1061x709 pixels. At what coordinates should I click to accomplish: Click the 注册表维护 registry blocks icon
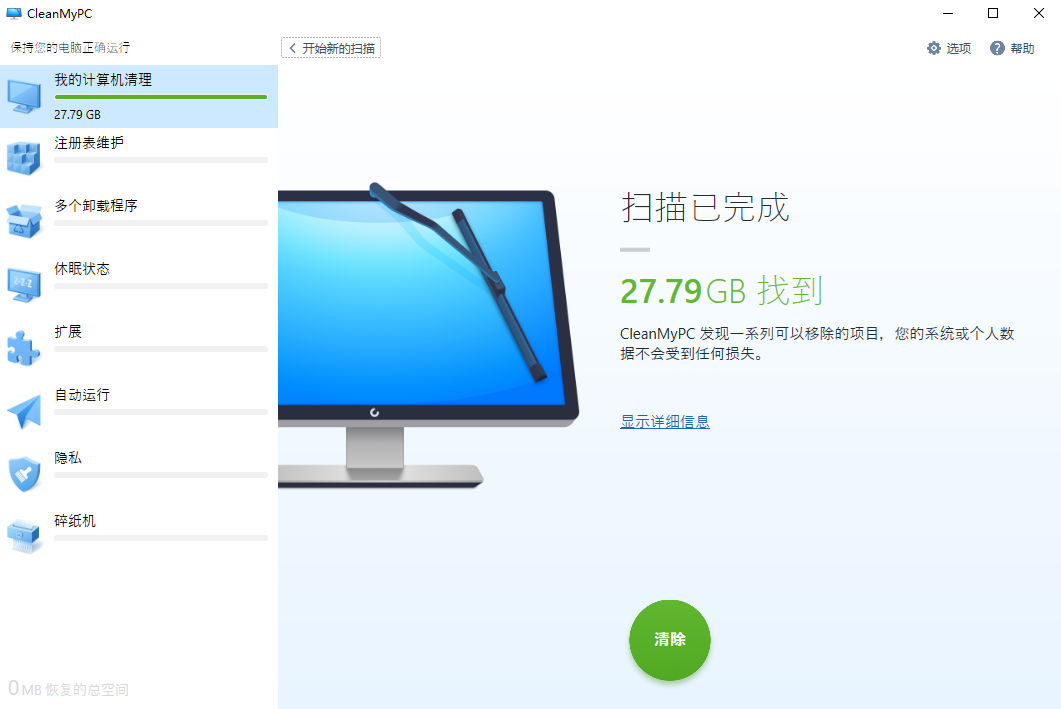[x=22, y=158]
